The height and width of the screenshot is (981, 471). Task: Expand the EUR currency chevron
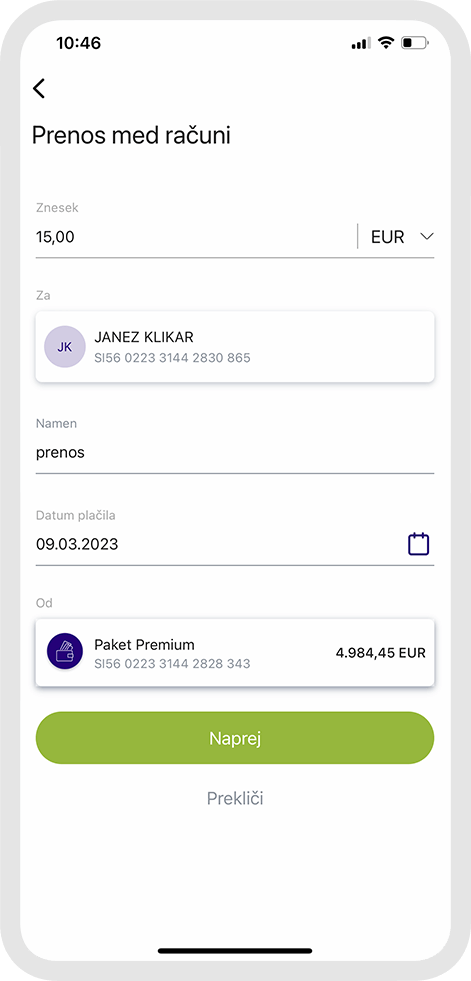427,236
